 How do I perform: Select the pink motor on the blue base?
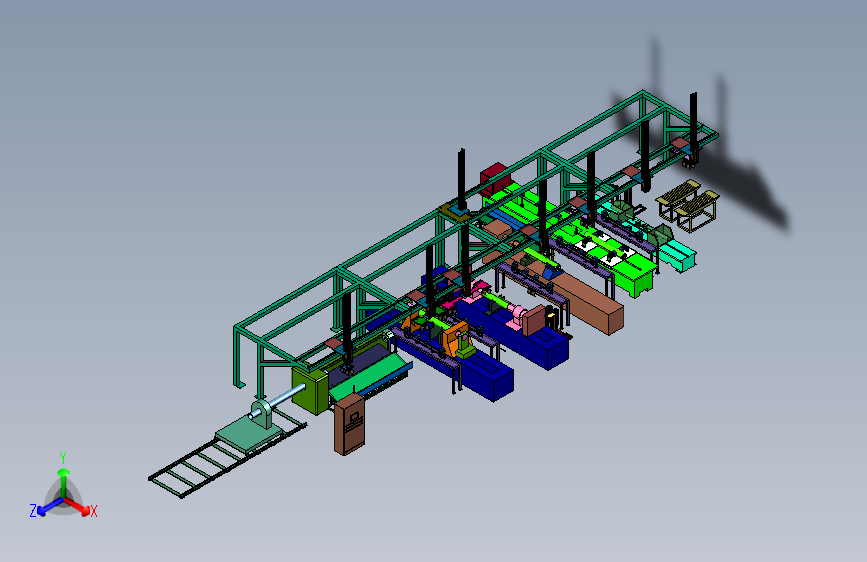click(519, 316)
